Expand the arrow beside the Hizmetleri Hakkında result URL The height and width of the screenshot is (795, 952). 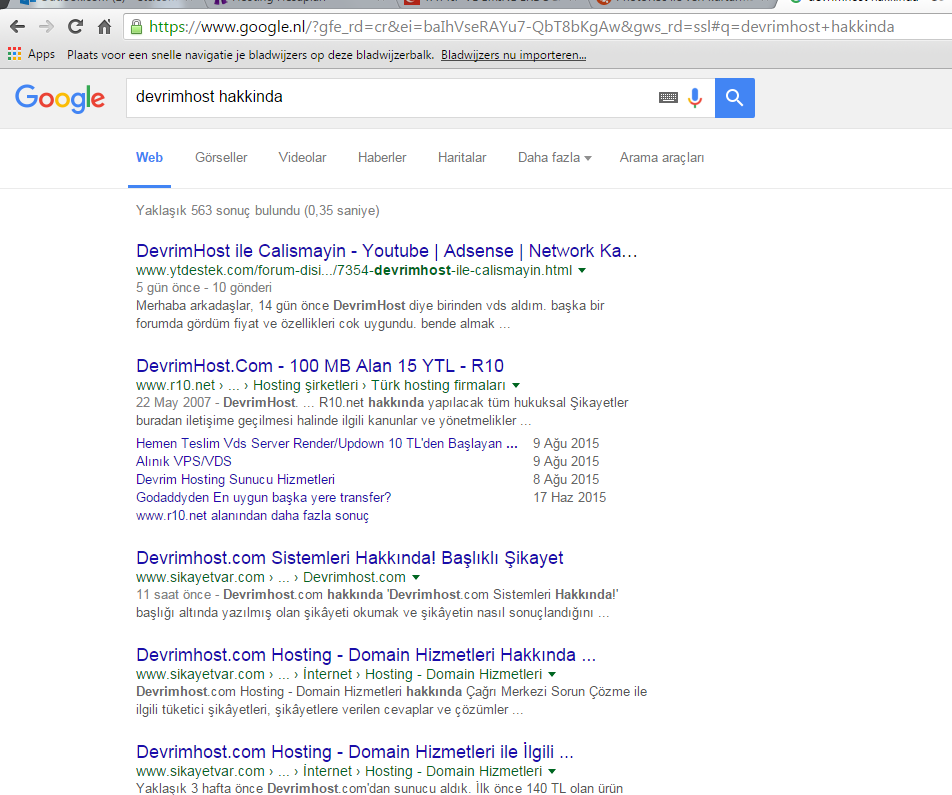pyautogui.click(x=552, y=674)
